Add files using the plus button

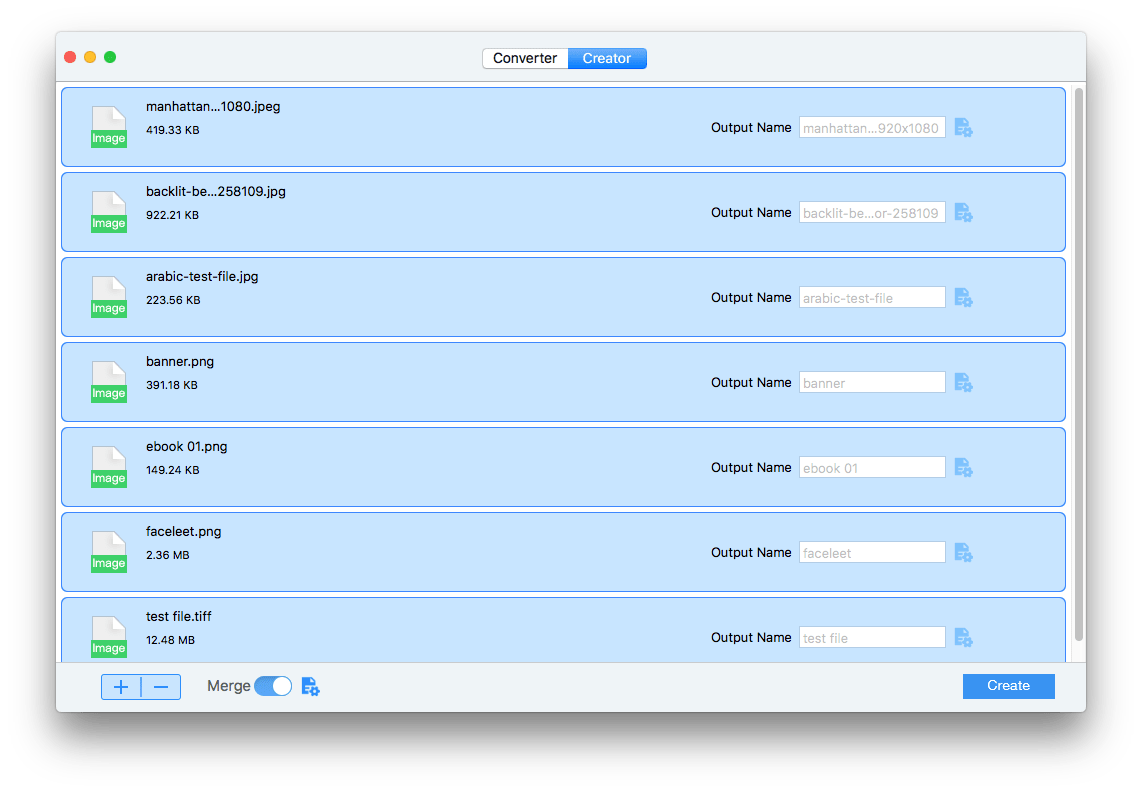point(121,686)
